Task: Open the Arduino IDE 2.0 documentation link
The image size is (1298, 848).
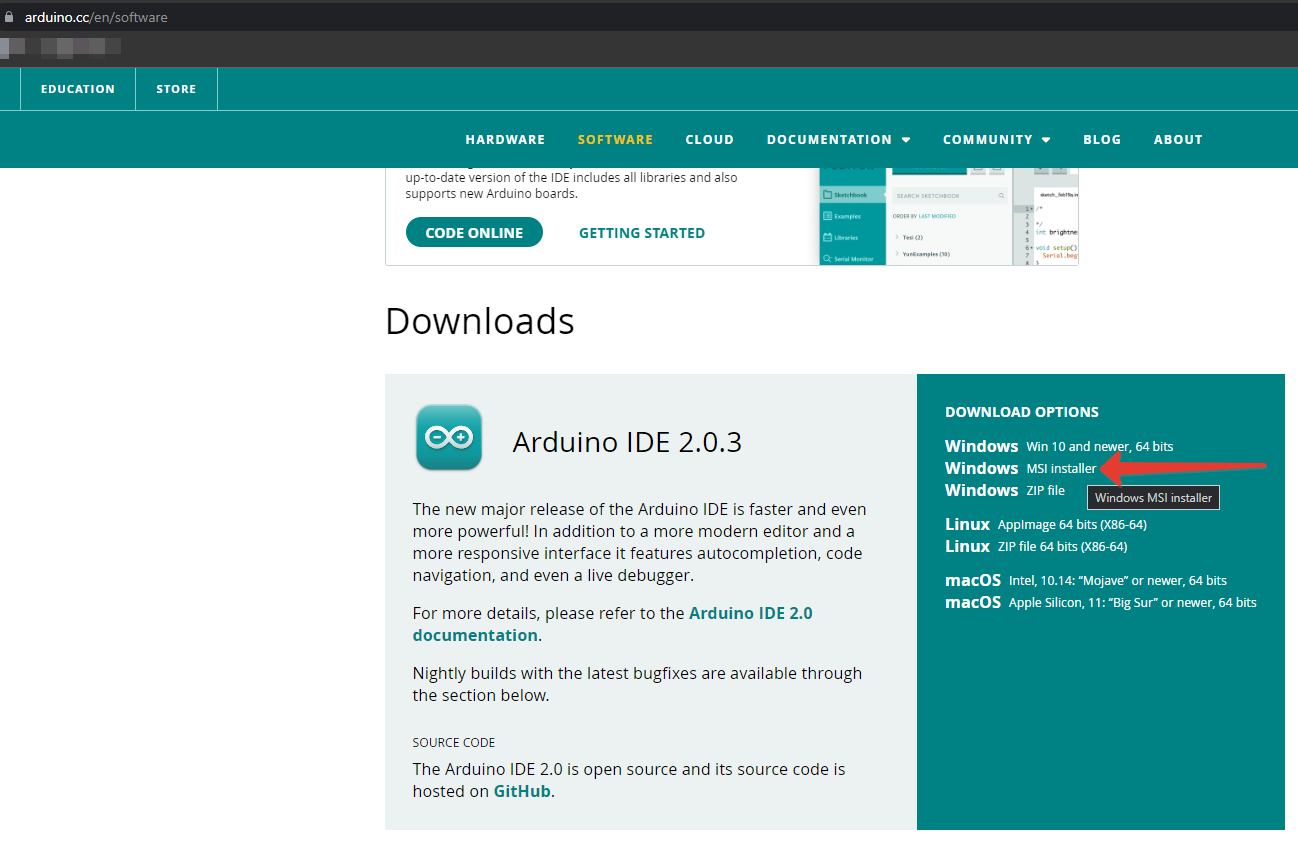Action: [613, 624]
